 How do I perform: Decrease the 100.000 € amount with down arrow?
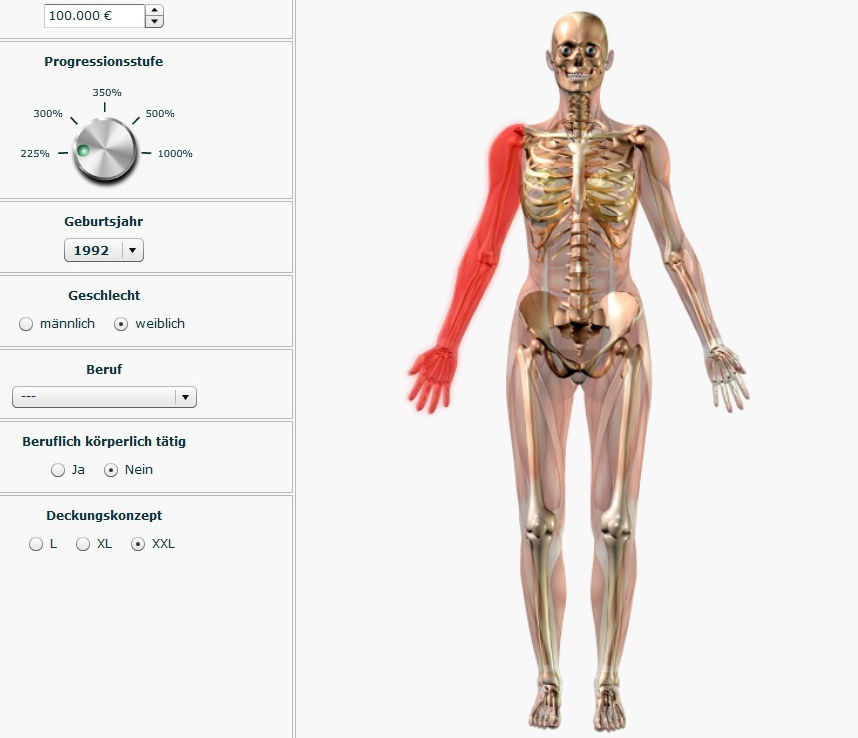point(154,21)
